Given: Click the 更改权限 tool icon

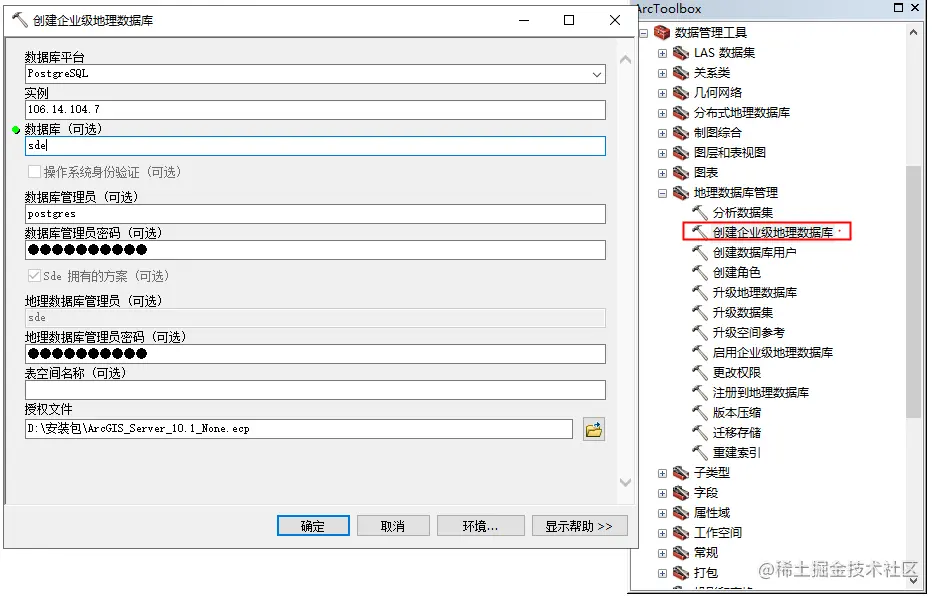Looking at the screenshot, I should [x=700, y=373].
